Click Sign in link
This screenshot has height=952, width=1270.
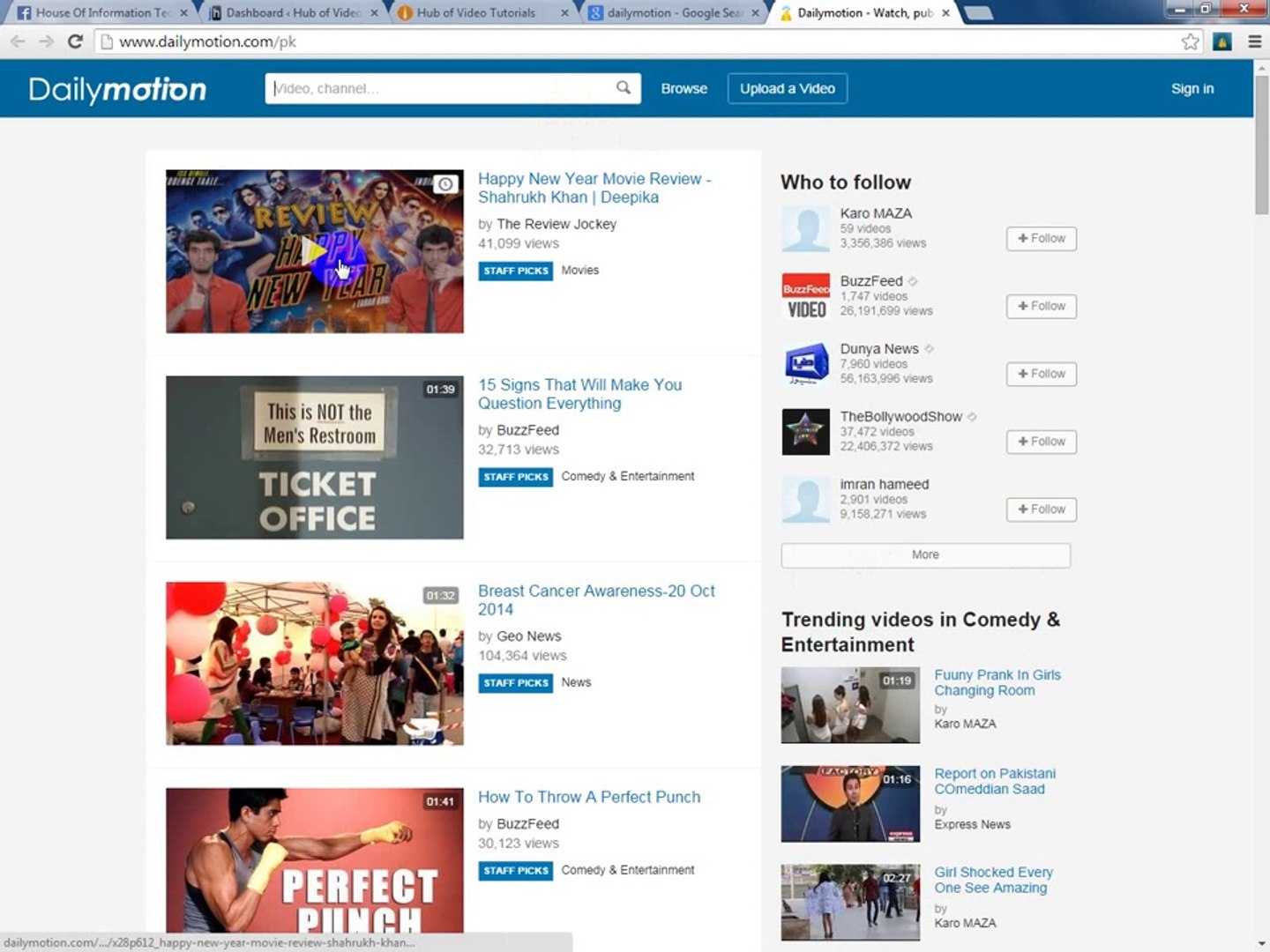point(1192,88)
